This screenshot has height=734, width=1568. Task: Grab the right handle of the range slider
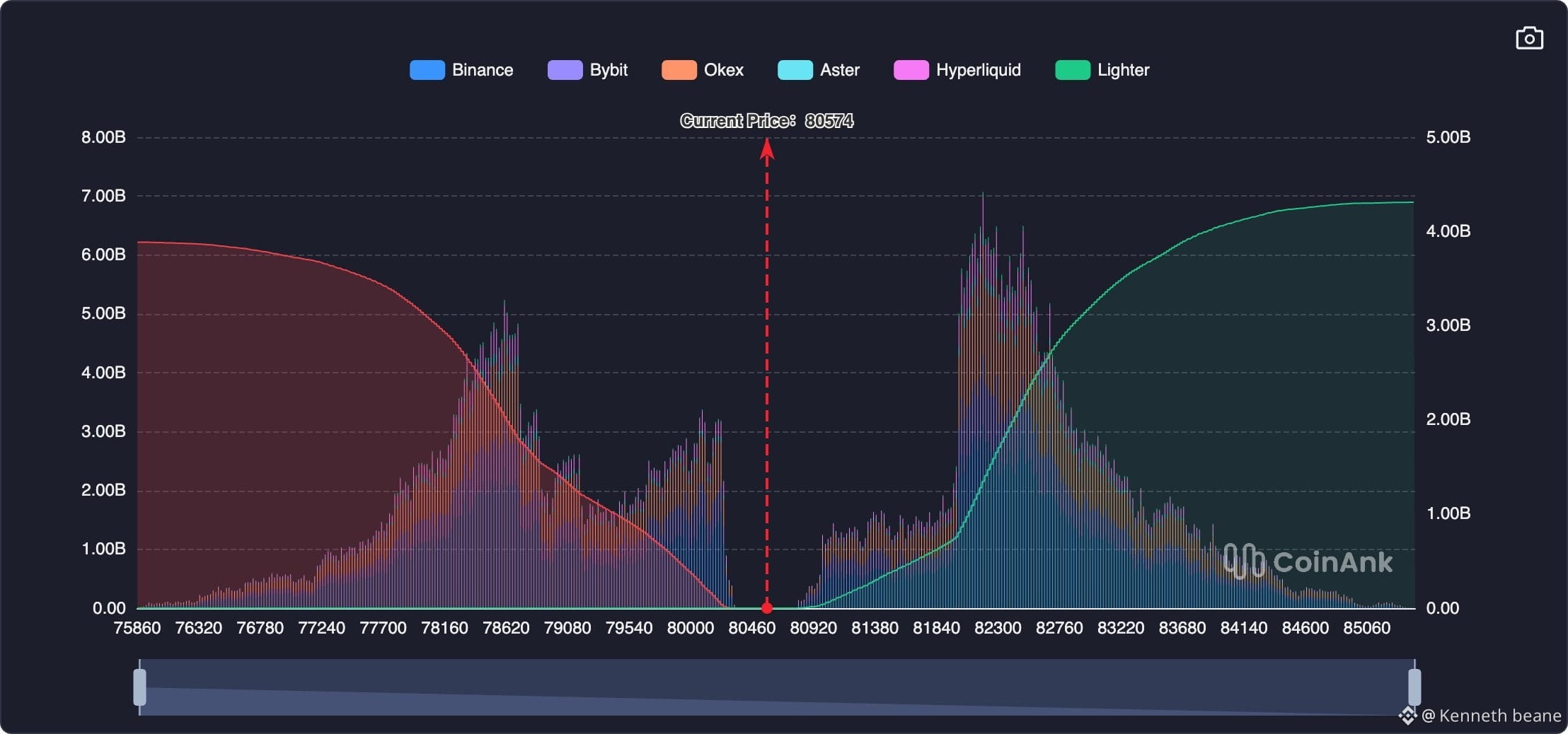(1414, 687)
